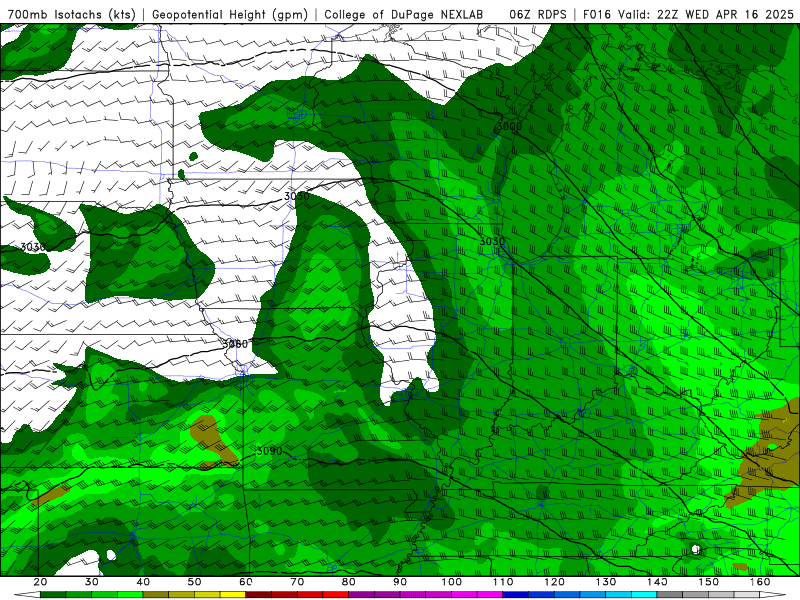Click the 50 kt color scale label

pos(194,582)
